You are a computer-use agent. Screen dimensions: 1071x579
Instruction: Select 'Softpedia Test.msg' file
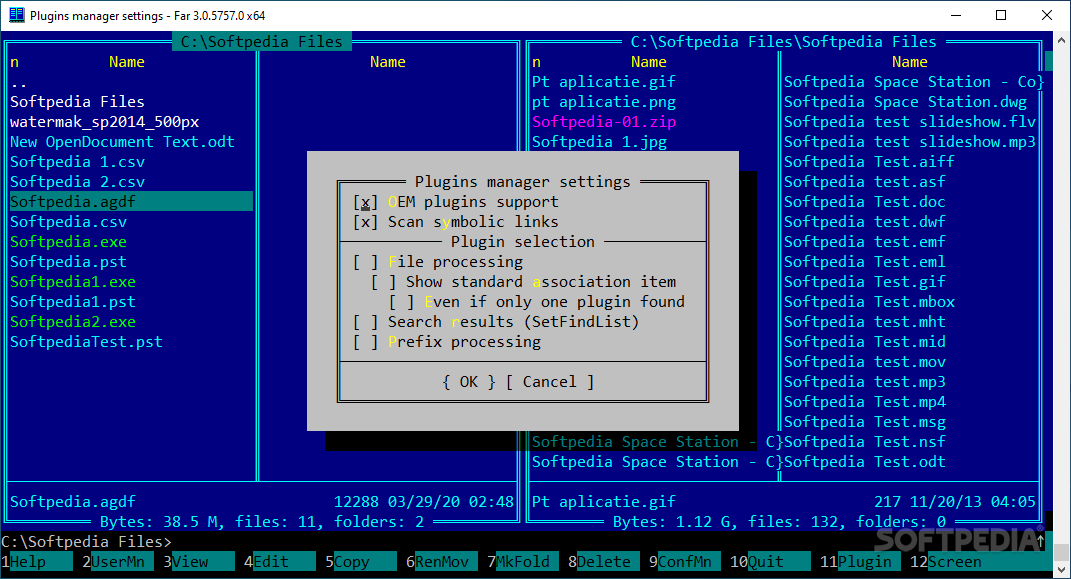(865, 422)
